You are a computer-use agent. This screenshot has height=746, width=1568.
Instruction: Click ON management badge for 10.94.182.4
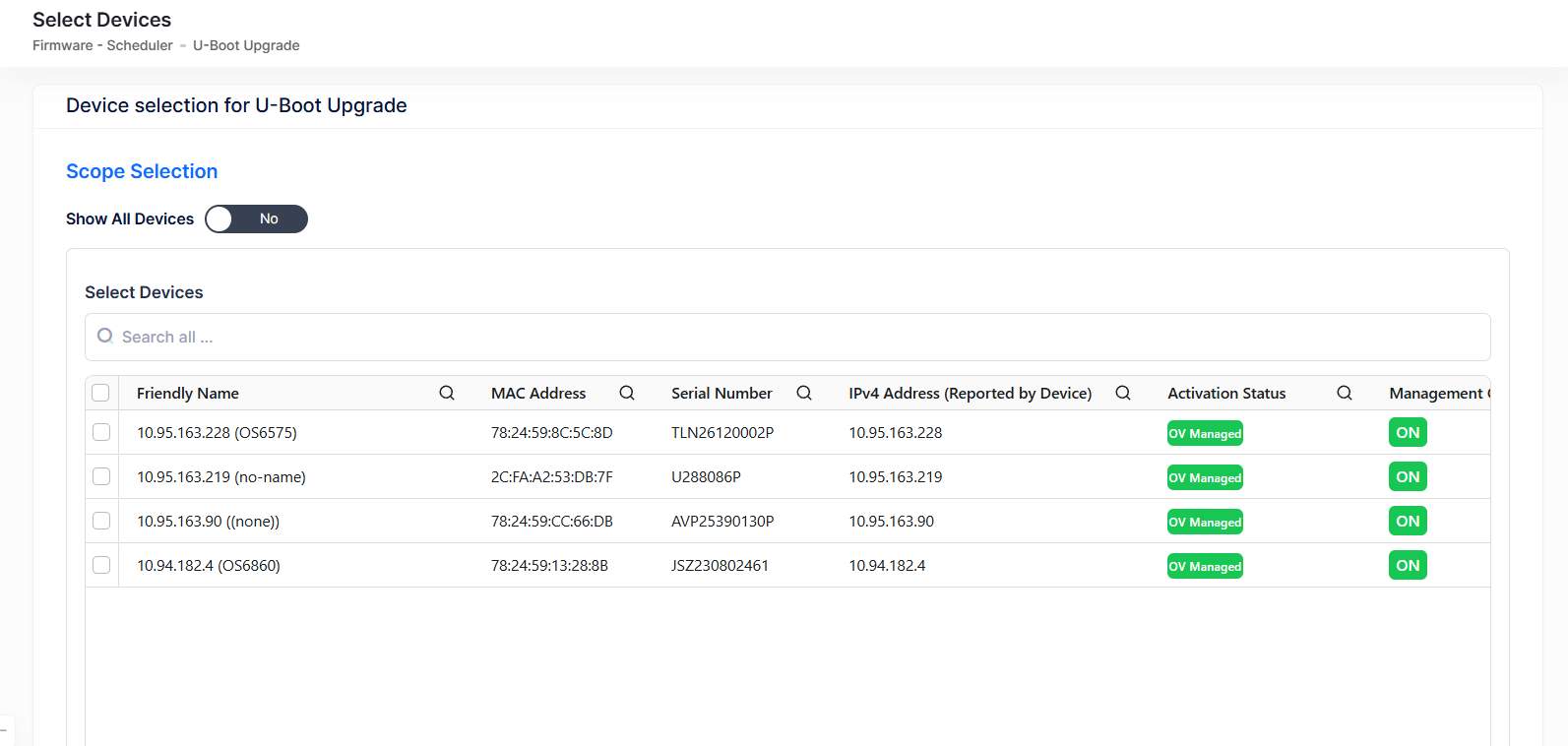[x=1408, y=565]
